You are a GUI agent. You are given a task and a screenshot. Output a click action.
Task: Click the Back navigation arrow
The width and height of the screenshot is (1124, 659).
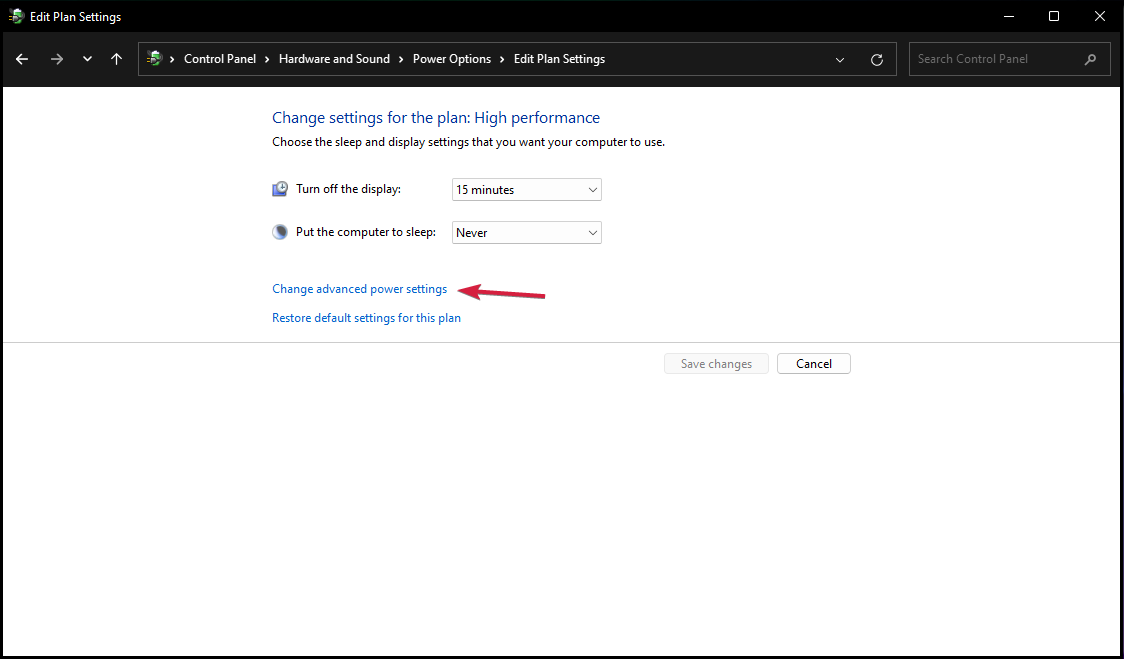[x=22, y=59]
